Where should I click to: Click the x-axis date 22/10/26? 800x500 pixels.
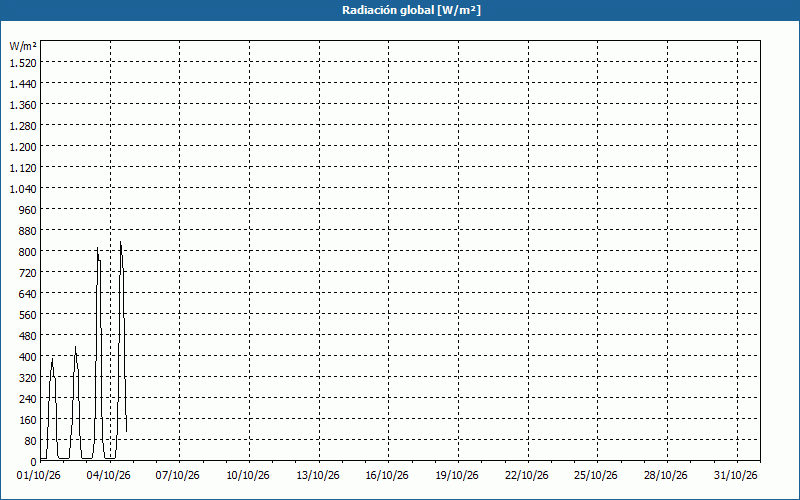(x=527, y=476)
